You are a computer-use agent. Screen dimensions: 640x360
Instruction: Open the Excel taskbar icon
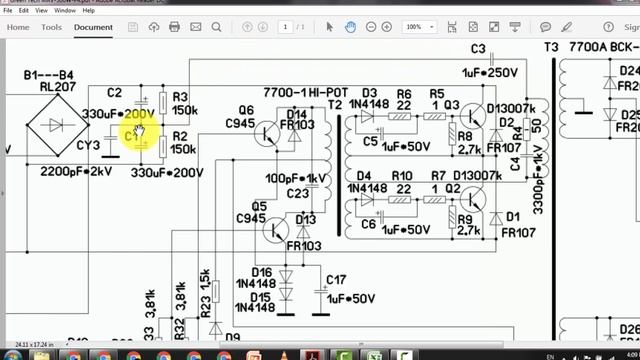click(373, 356)
